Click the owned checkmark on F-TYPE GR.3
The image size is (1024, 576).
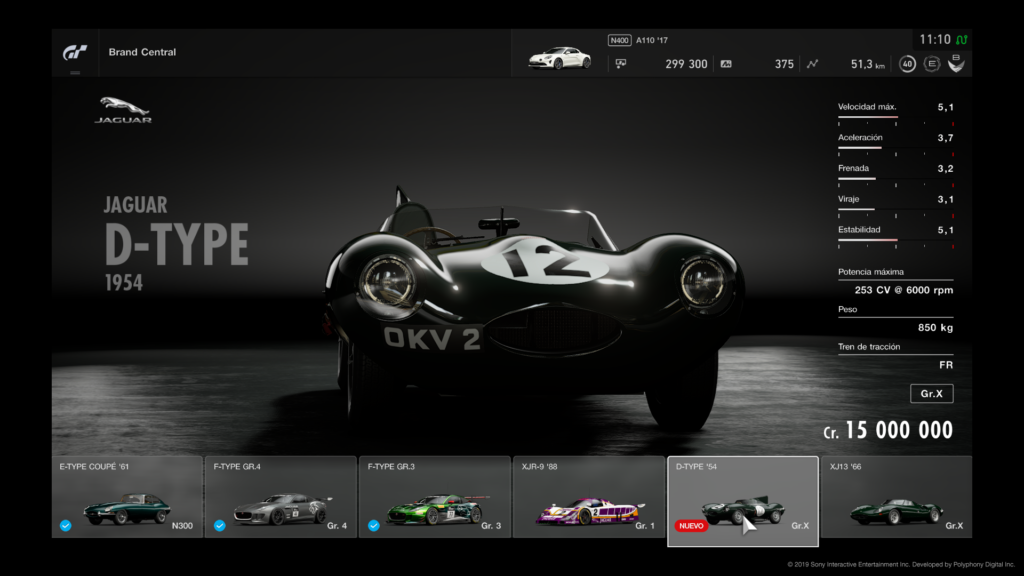coord(374,525)
